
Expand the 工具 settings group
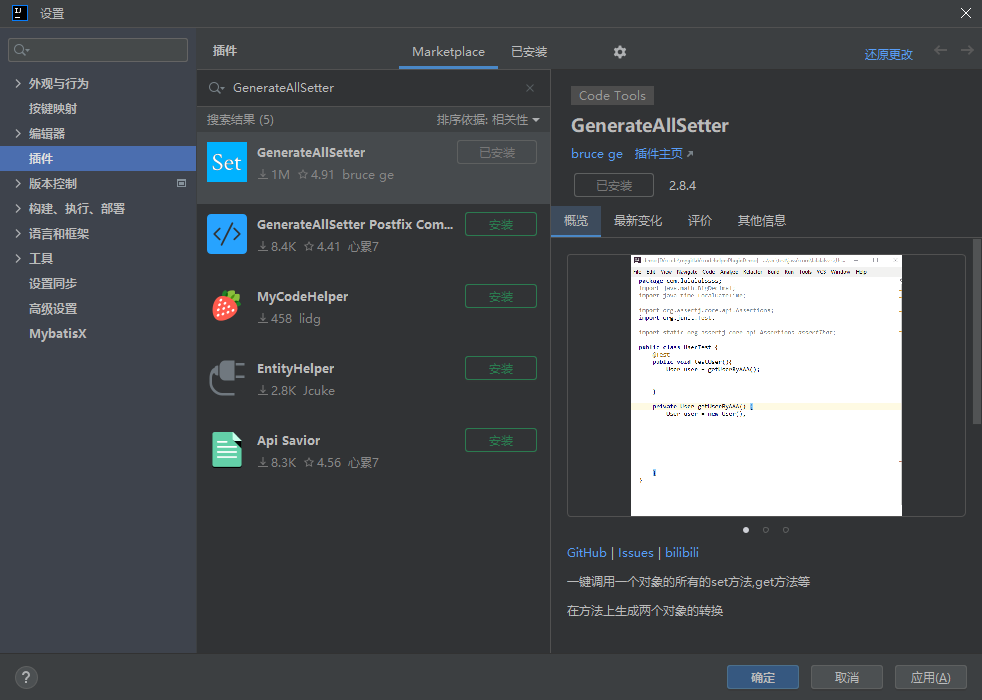(x=18, y=259)
